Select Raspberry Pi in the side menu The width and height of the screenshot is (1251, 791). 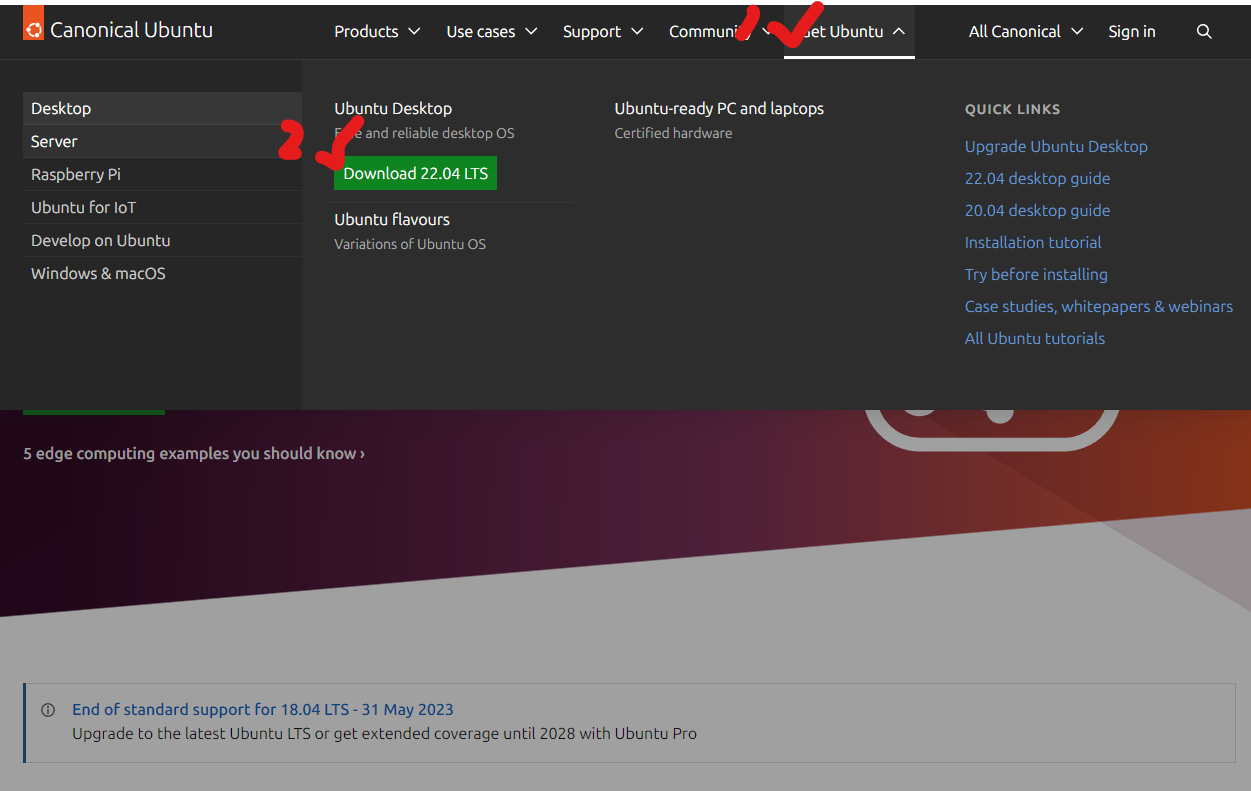162,174
